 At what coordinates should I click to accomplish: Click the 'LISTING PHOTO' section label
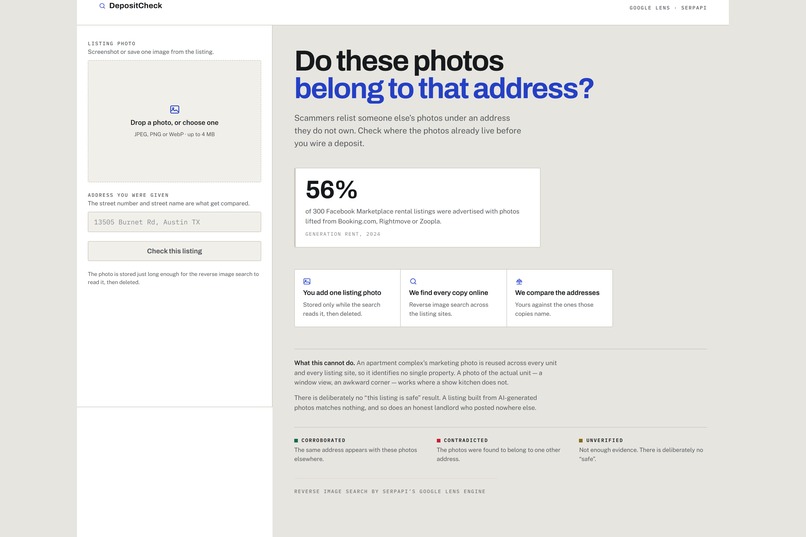(112, 44)
